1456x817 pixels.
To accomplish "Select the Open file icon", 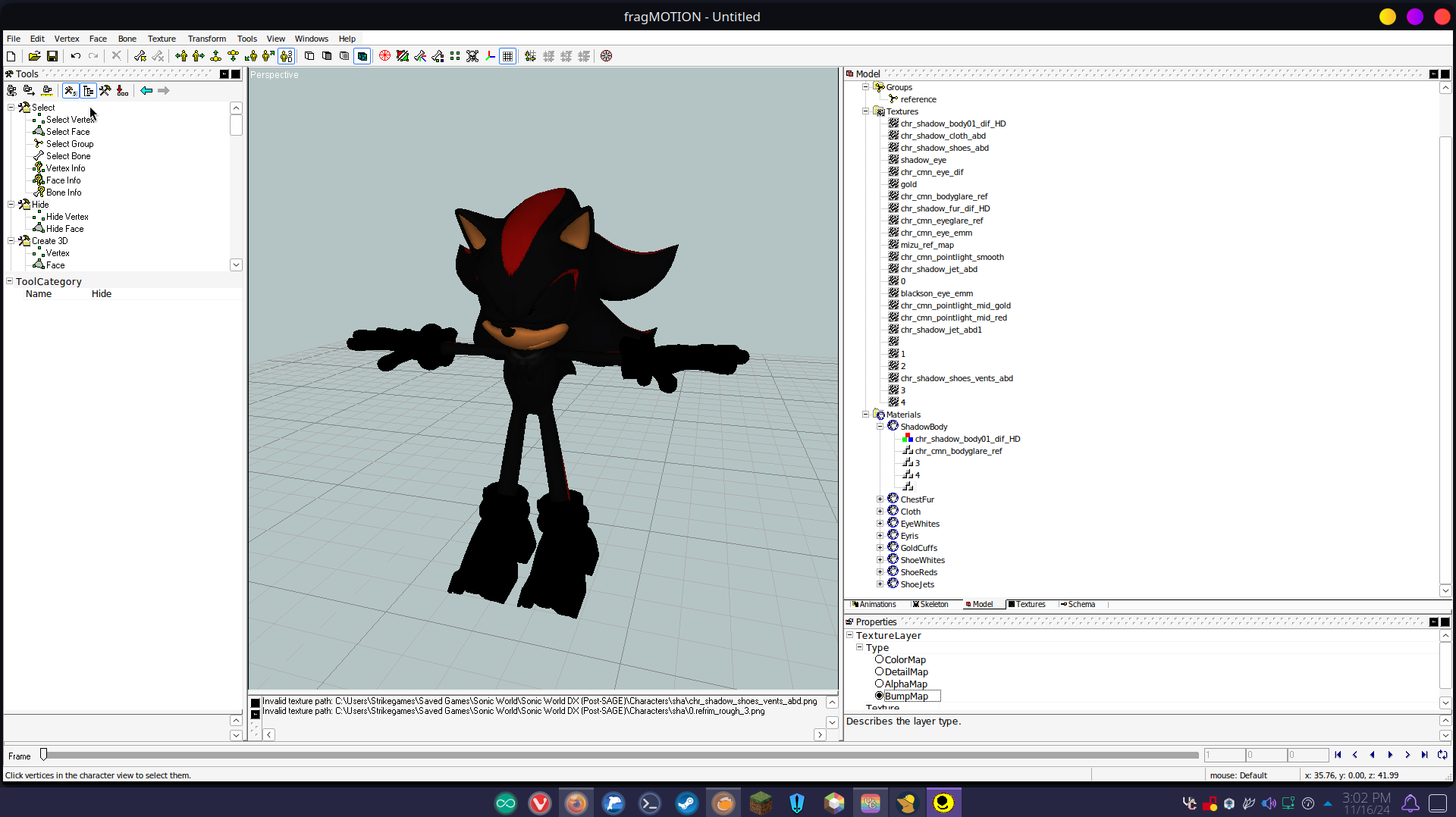I will click(x=33, y=56).
